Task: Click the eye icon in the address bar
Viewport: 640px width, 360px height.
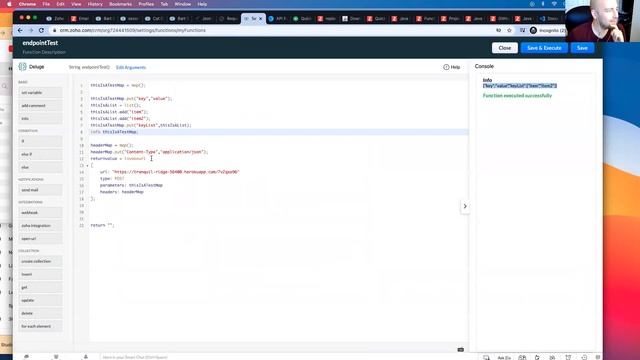Action: pos(498,30)
